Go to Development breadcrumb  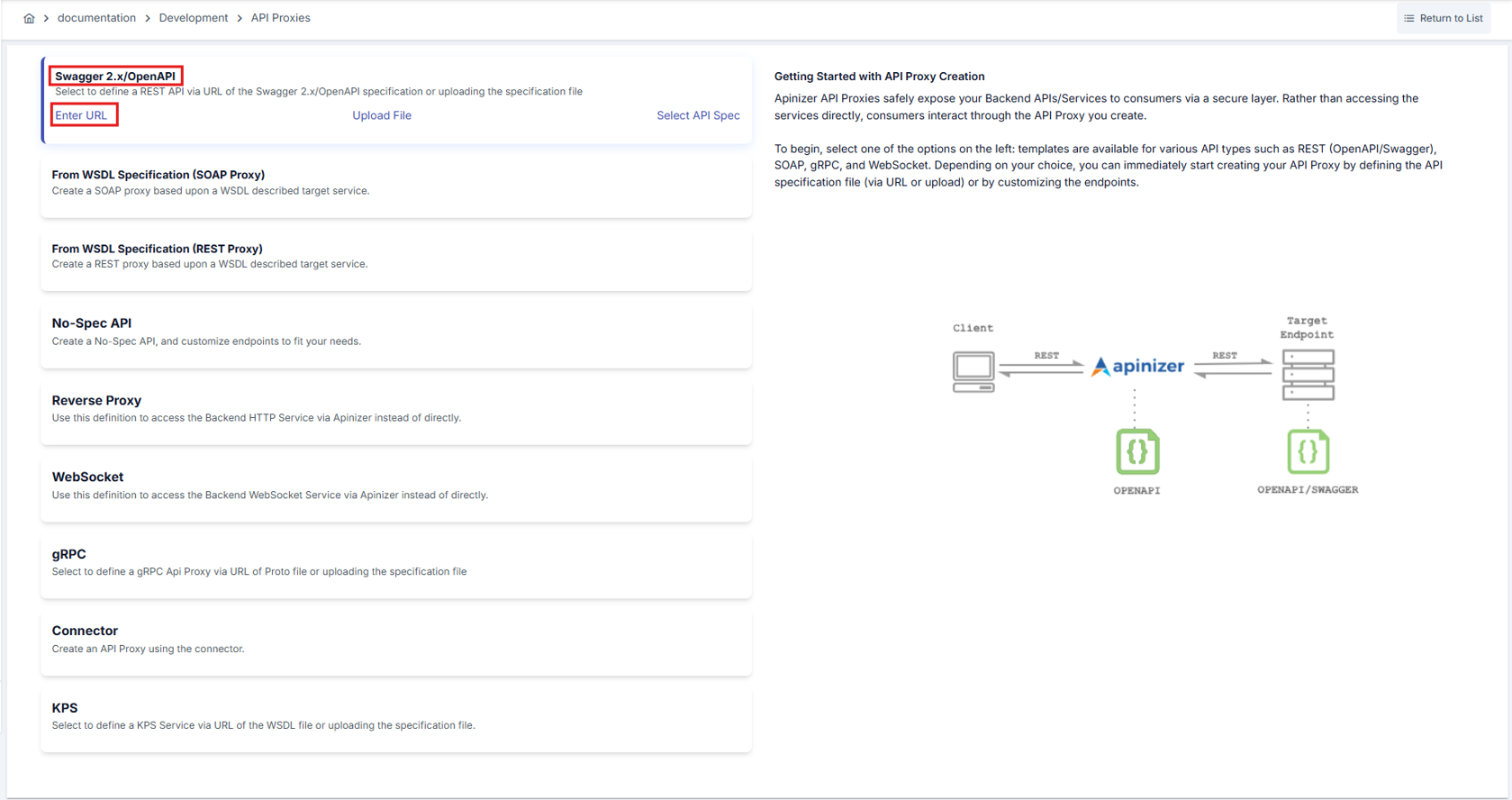194,18
